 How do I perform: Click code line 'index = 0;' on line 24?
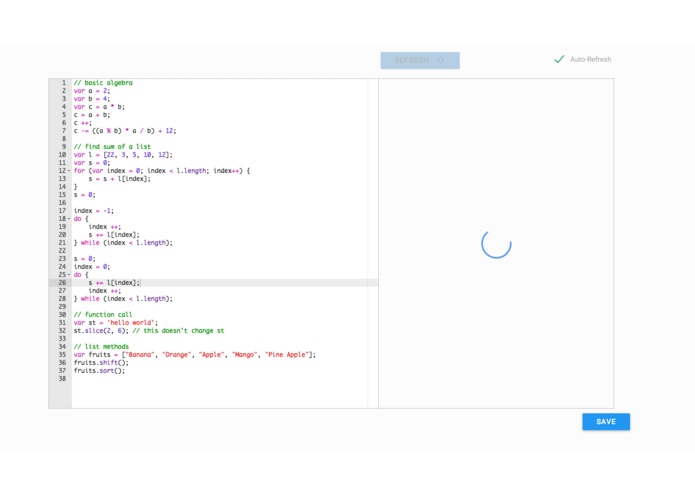(92, 267)
